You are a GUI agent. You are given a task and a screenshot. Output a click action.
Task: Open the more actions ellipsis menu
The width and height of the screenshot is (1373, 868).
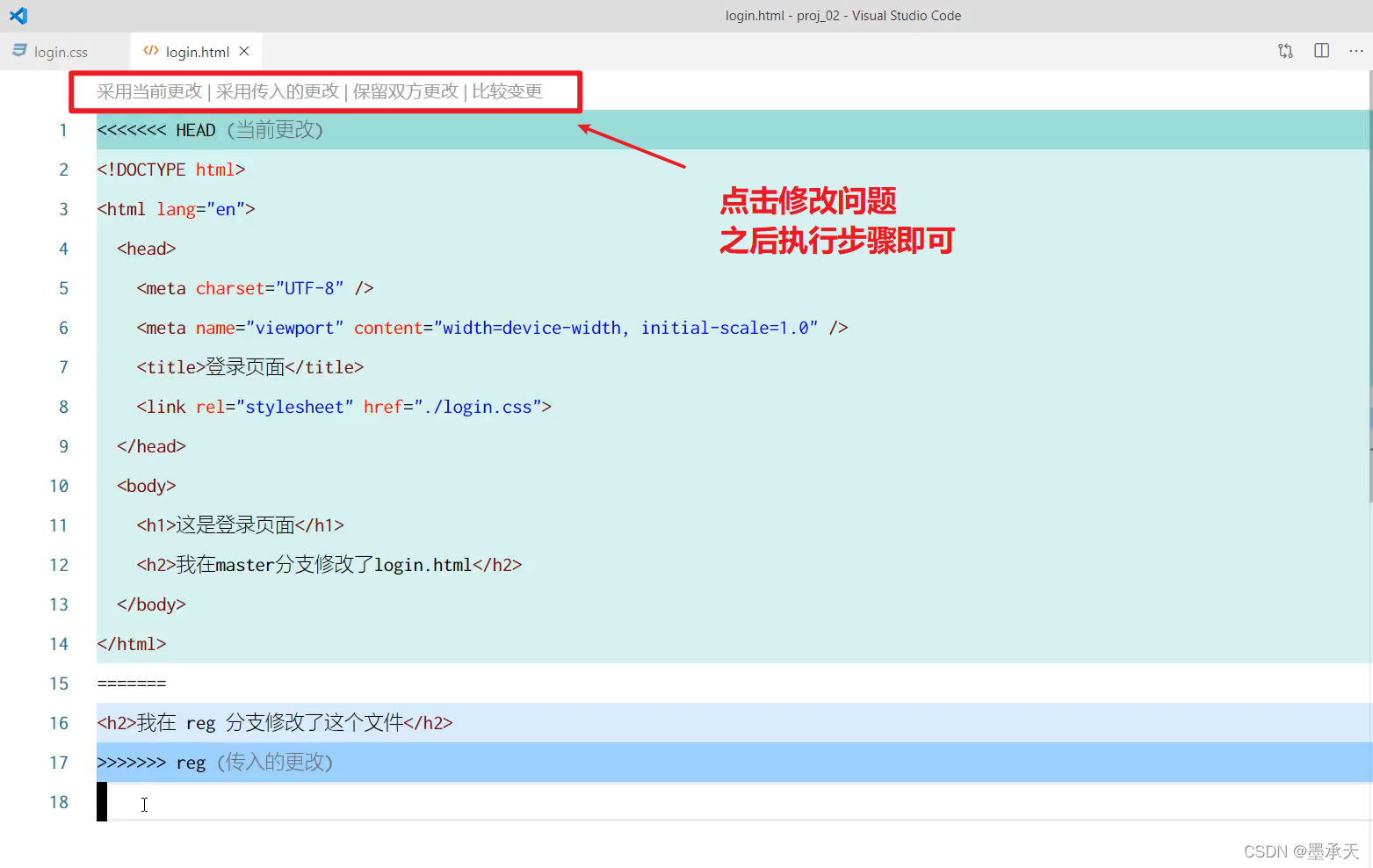click(1356, 51)
